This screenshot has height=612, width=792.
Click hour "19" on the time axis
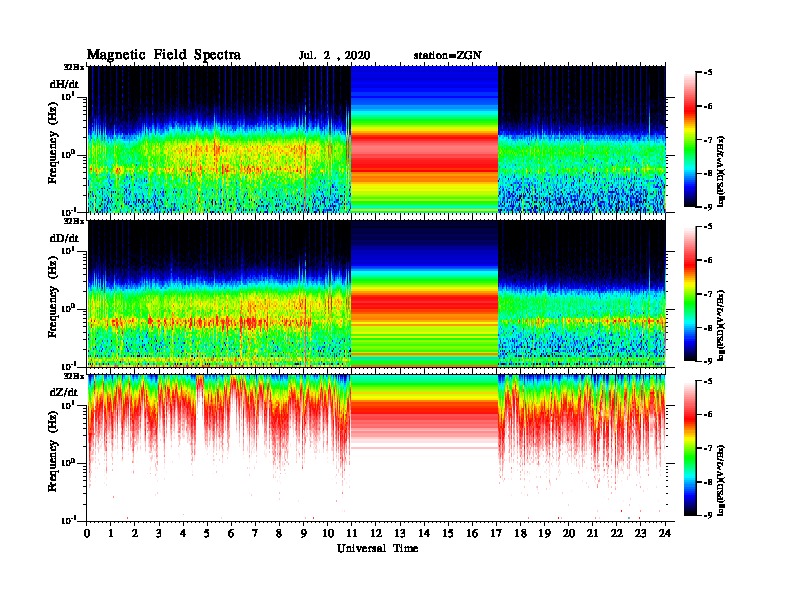[x=544, y=533]
